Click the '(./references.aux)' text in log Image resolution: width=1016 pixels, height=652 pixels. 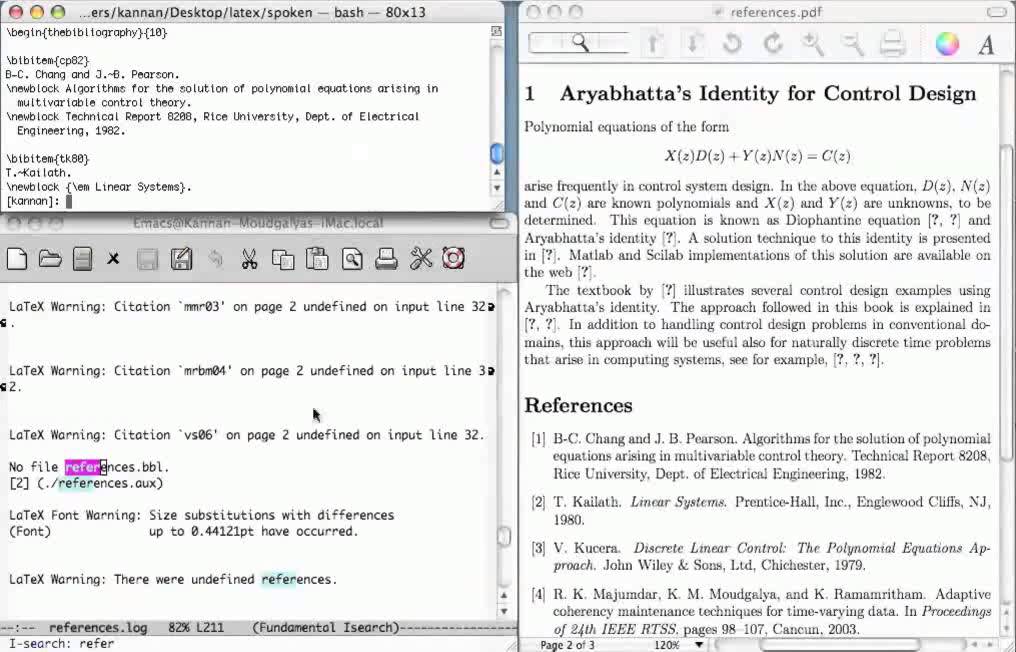100,483
